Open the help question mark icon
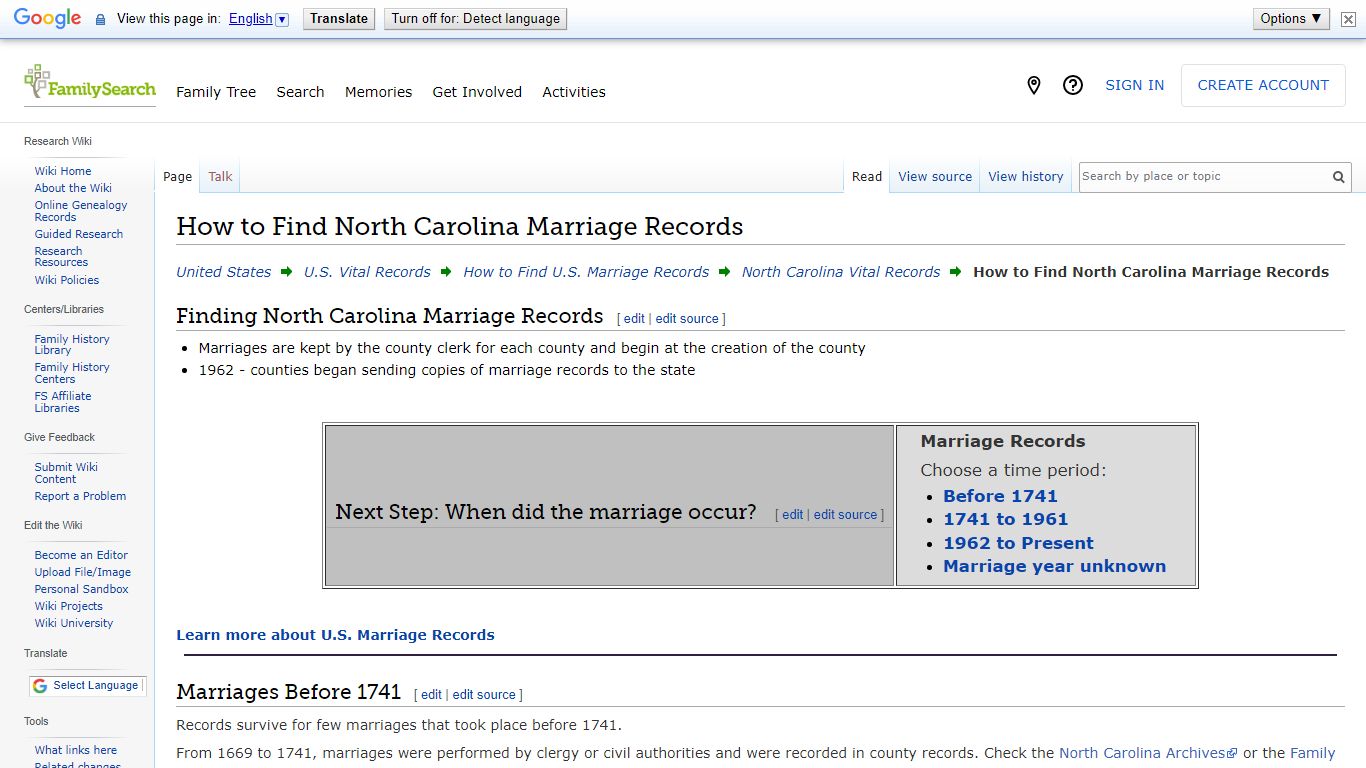Screen dimensions: 1366x768 [1073, 85]
